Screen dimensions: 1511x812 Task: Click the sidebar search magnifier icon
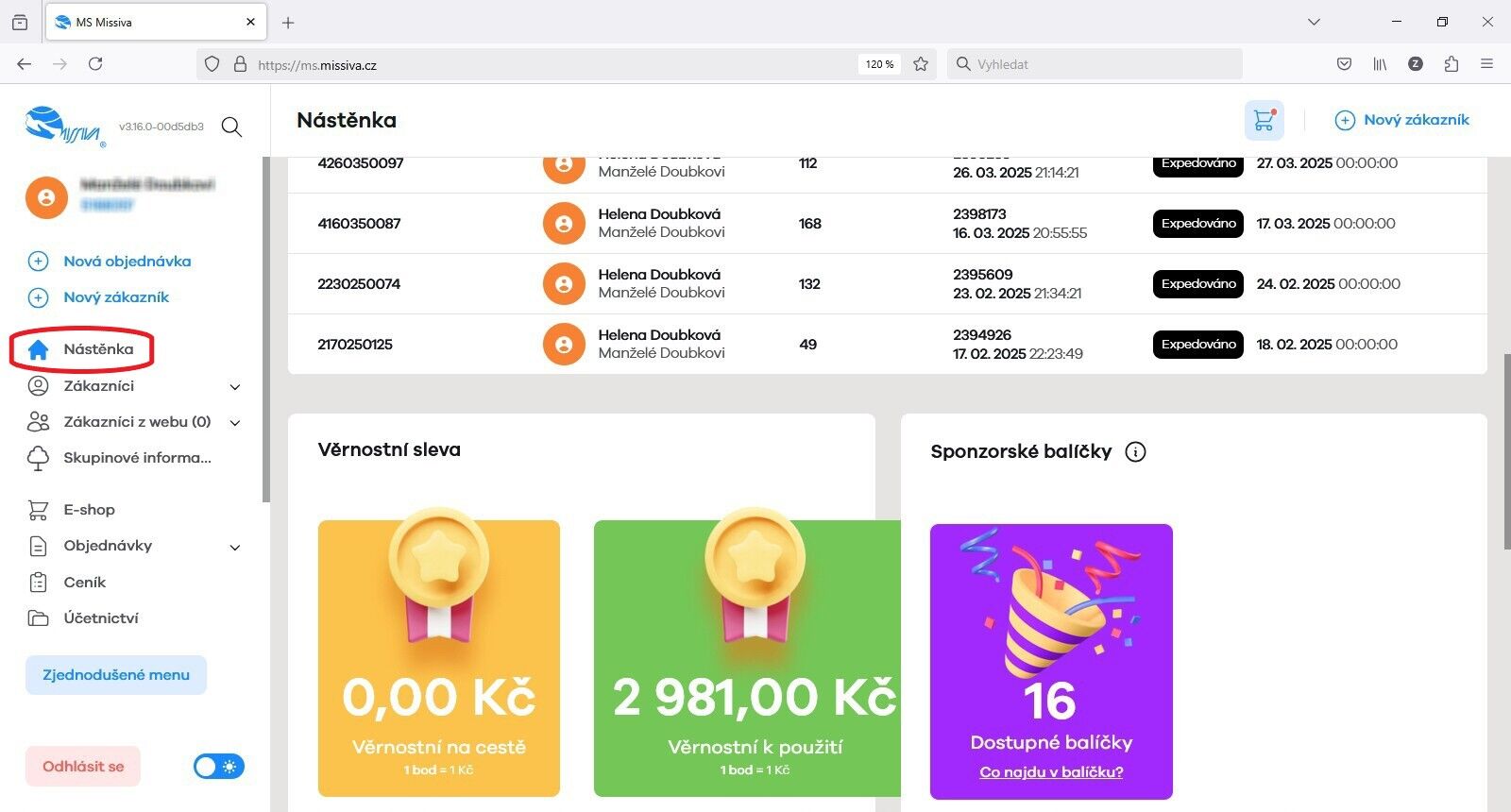coord(232,127)
